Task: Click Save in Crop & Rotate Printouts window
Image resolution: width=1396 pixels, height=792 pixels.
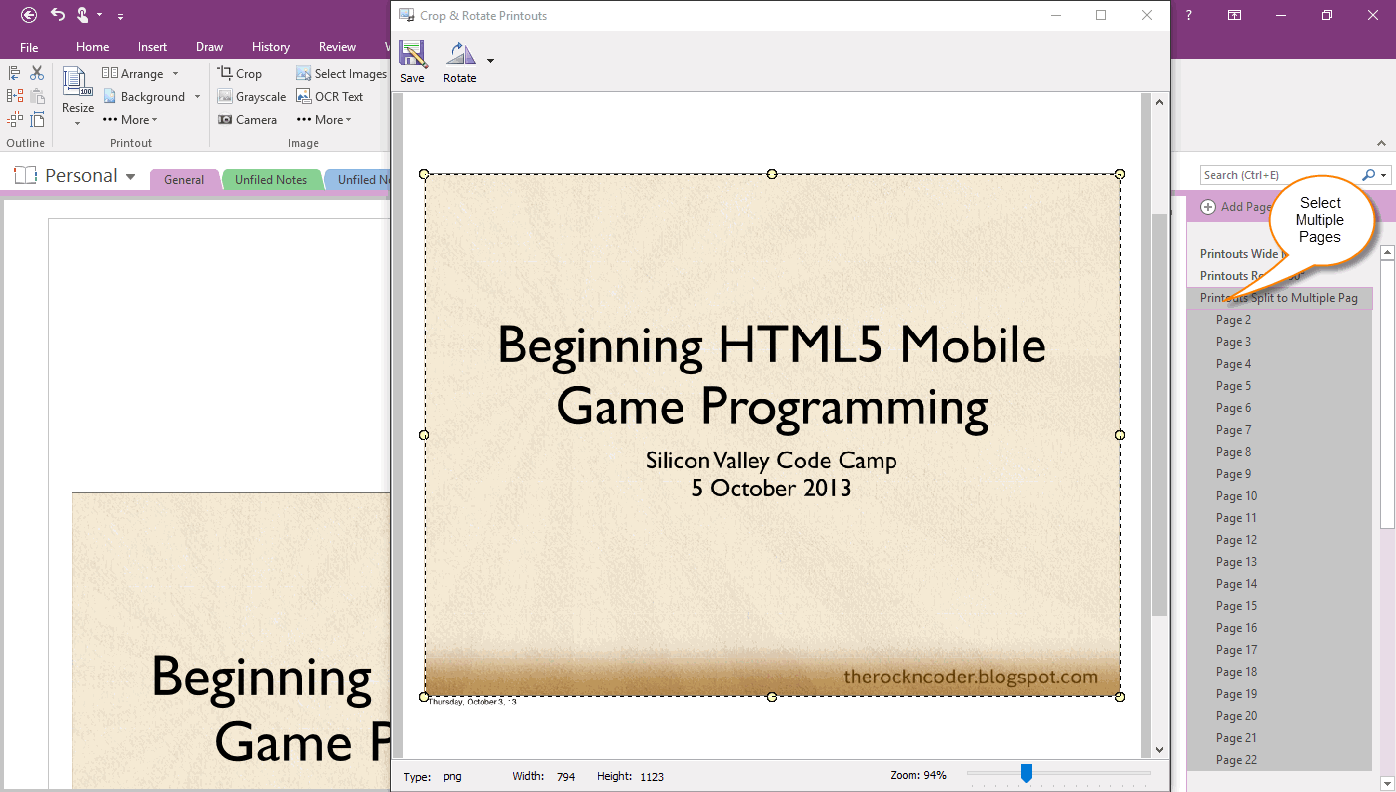Action: pos(412,62)
